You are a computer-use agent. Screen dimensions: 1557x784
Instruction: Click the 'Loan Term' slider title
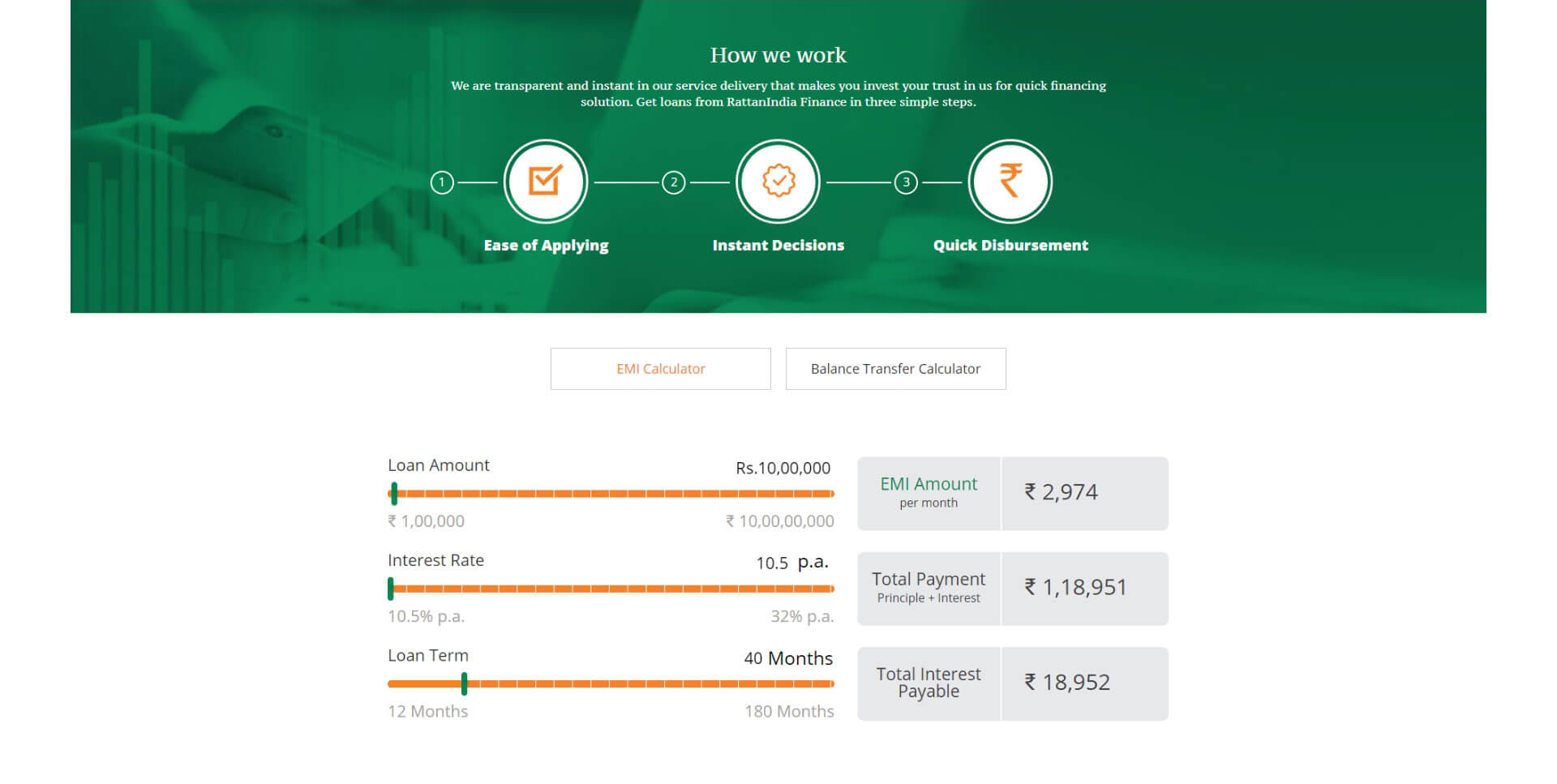point(428,655)
